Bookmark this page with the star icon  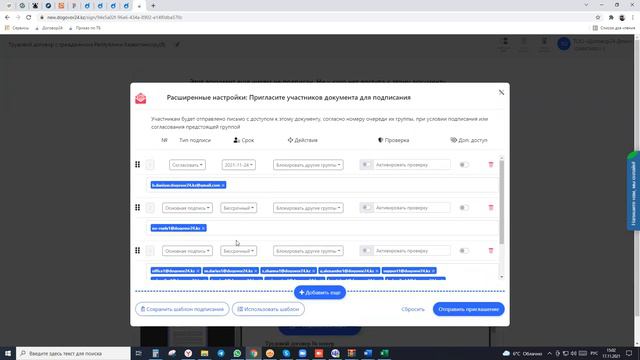coord(598,18)
